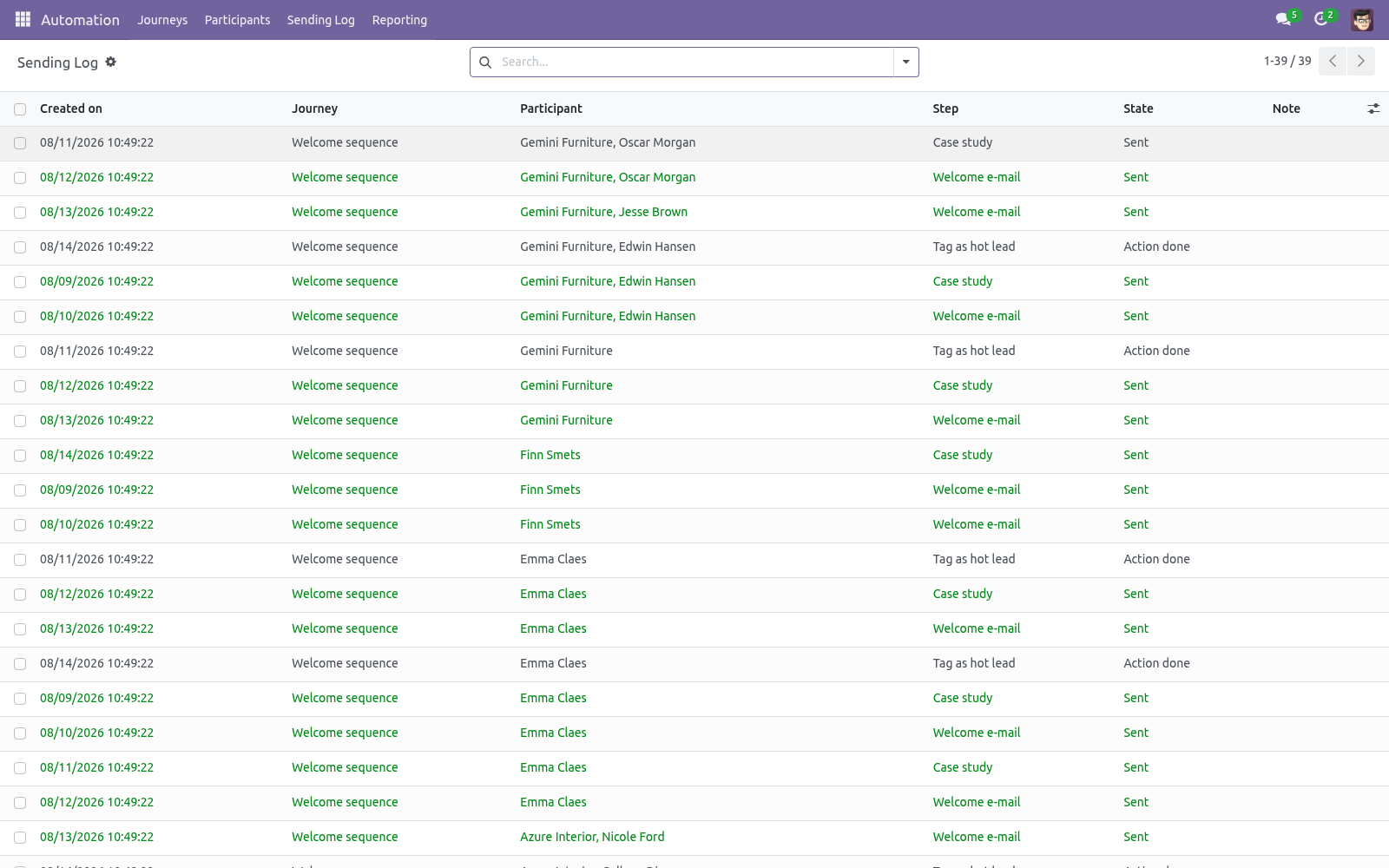Open the Reporting menu
Viewport: 1389px width, 868px height.
coord(399,19)
